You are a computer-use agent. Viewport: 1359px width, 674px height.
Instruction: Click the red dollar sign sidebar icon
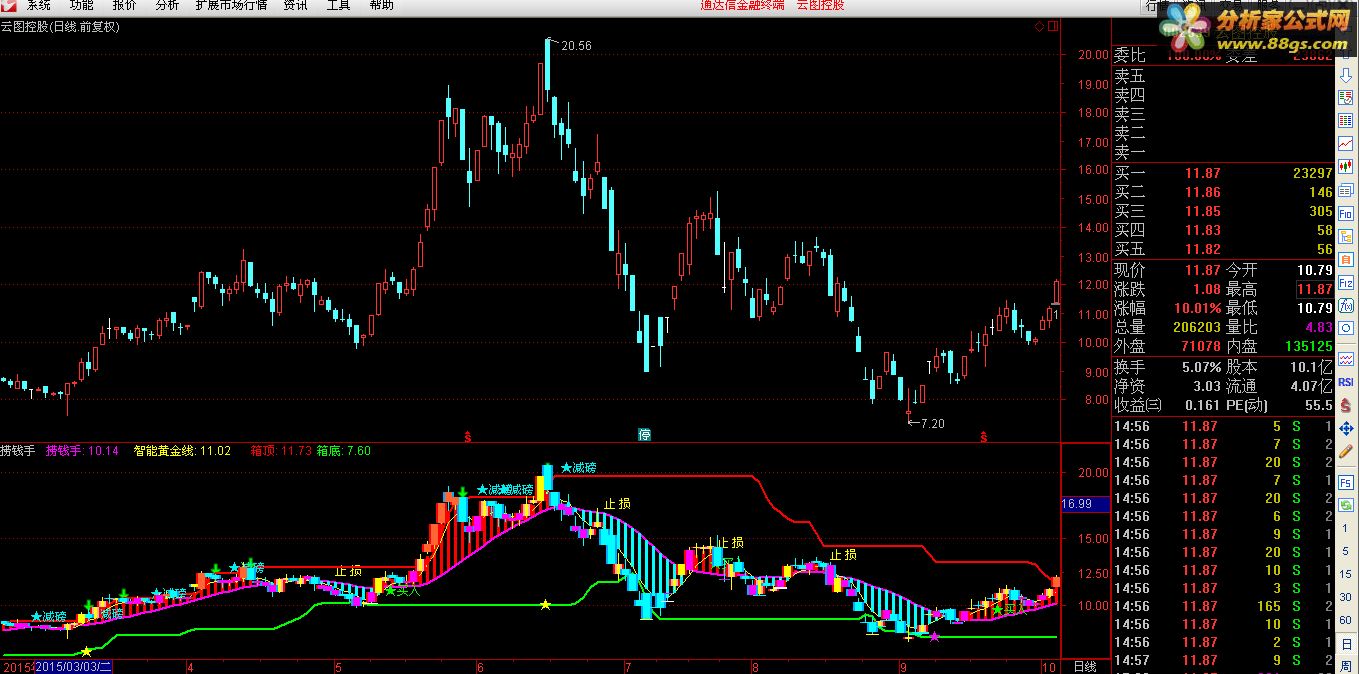click(x=1346, y=405)
